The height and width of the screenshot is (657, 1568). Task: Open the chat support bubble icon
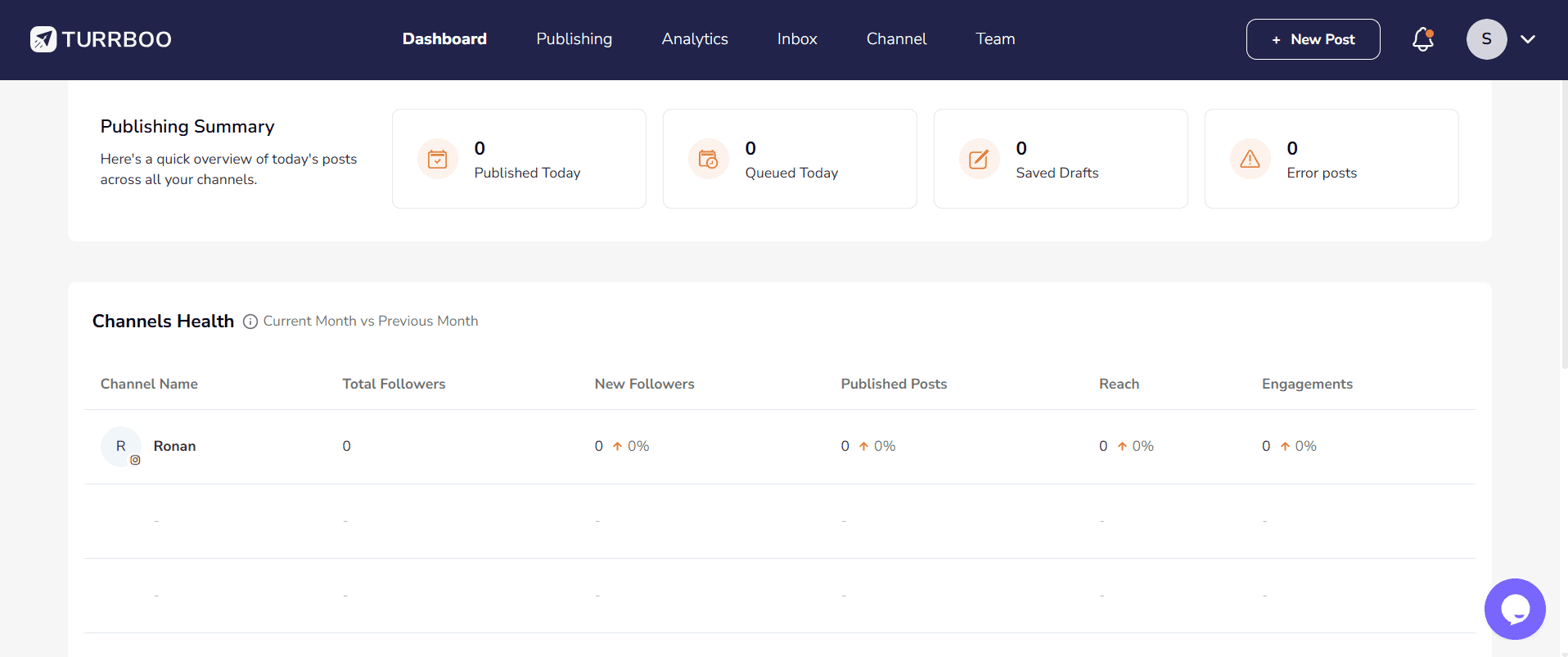1515,609
